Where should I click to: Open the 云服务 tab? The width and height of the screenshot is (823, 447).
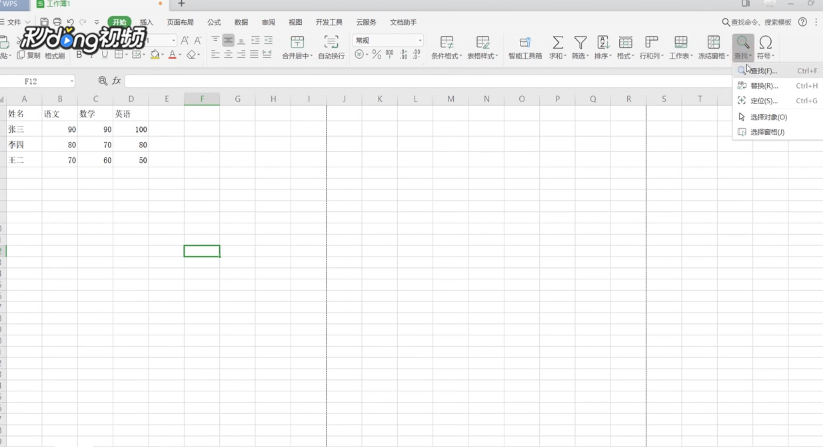pos(366,22)
